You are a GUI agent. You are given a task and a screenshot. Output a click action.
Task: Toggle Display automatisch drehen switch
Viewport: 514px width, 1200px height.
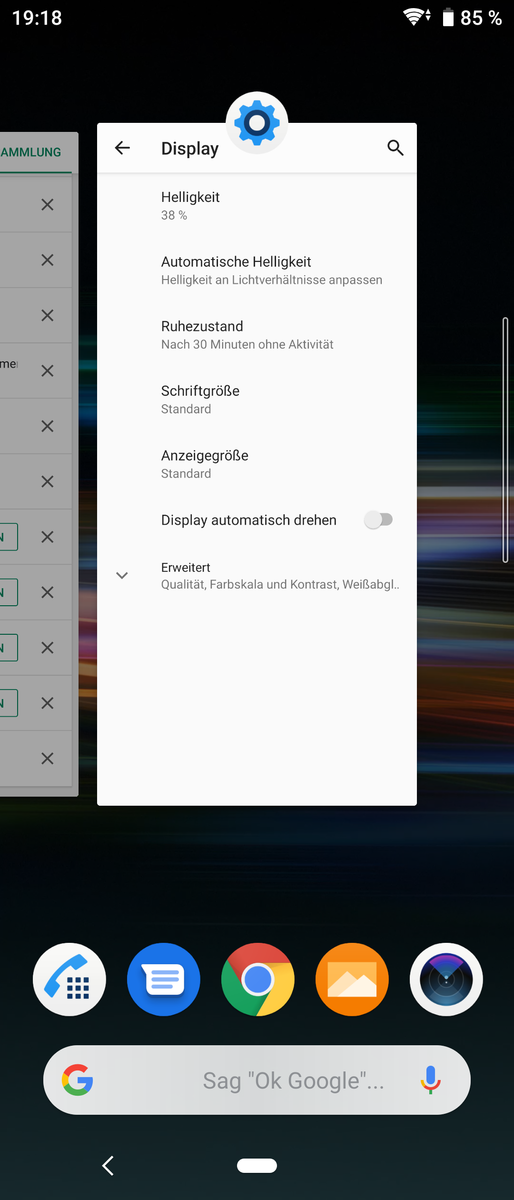click(378, 520)
